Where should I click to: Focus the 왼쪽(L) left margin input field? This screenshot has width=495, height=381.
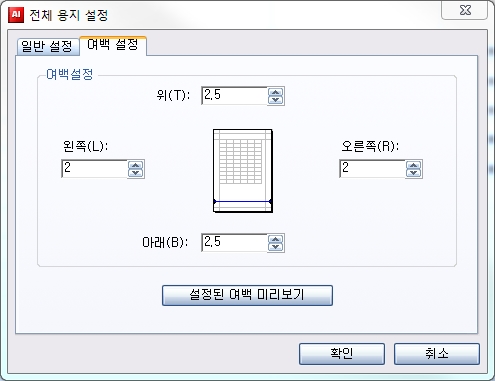tap(95, 169)
